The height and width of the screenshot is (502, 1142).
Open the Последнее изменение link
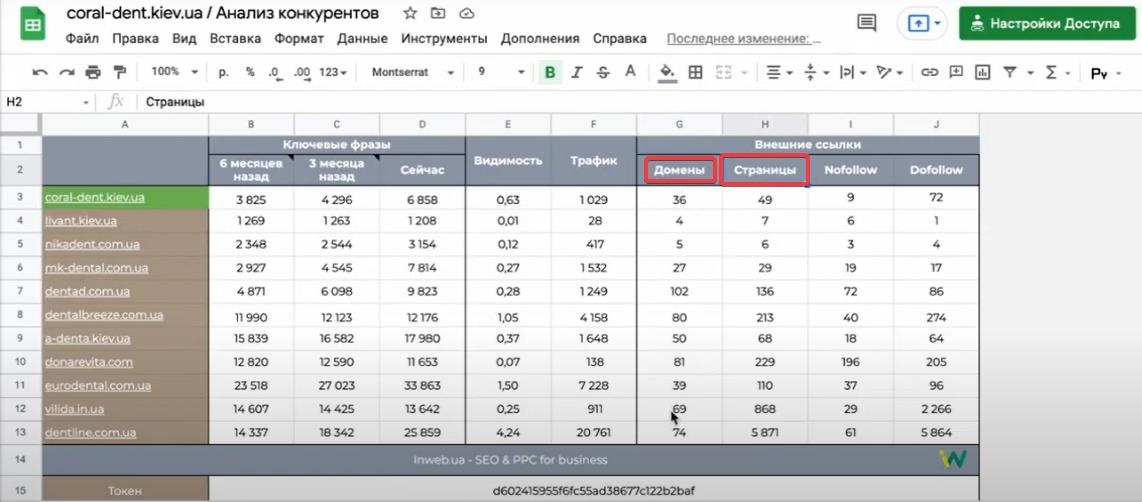tap(744, 39)
